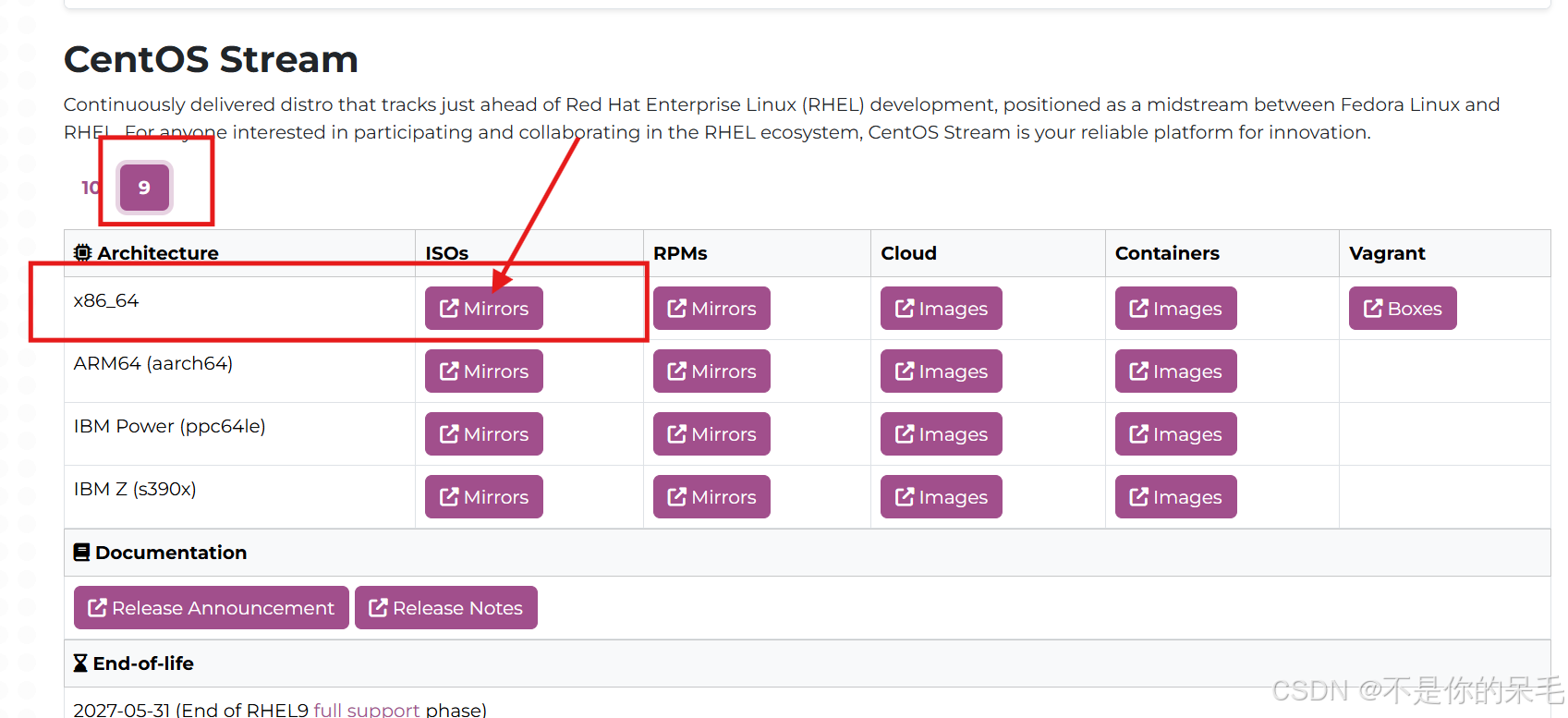Select the version 9 tab
1568x718 pixels.
coord(144,188)
